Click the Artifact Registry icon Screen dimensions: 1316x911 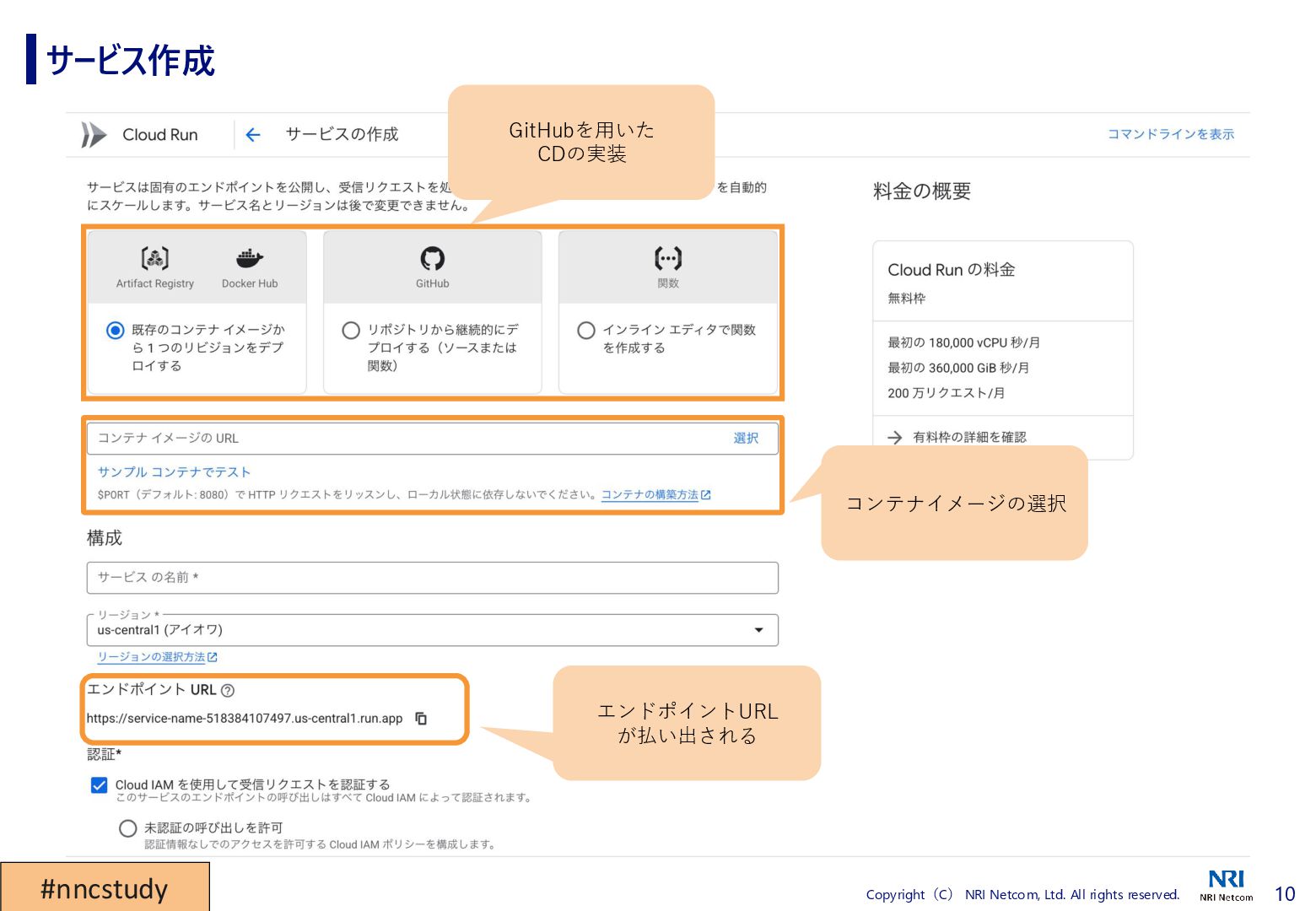[154, 258]
